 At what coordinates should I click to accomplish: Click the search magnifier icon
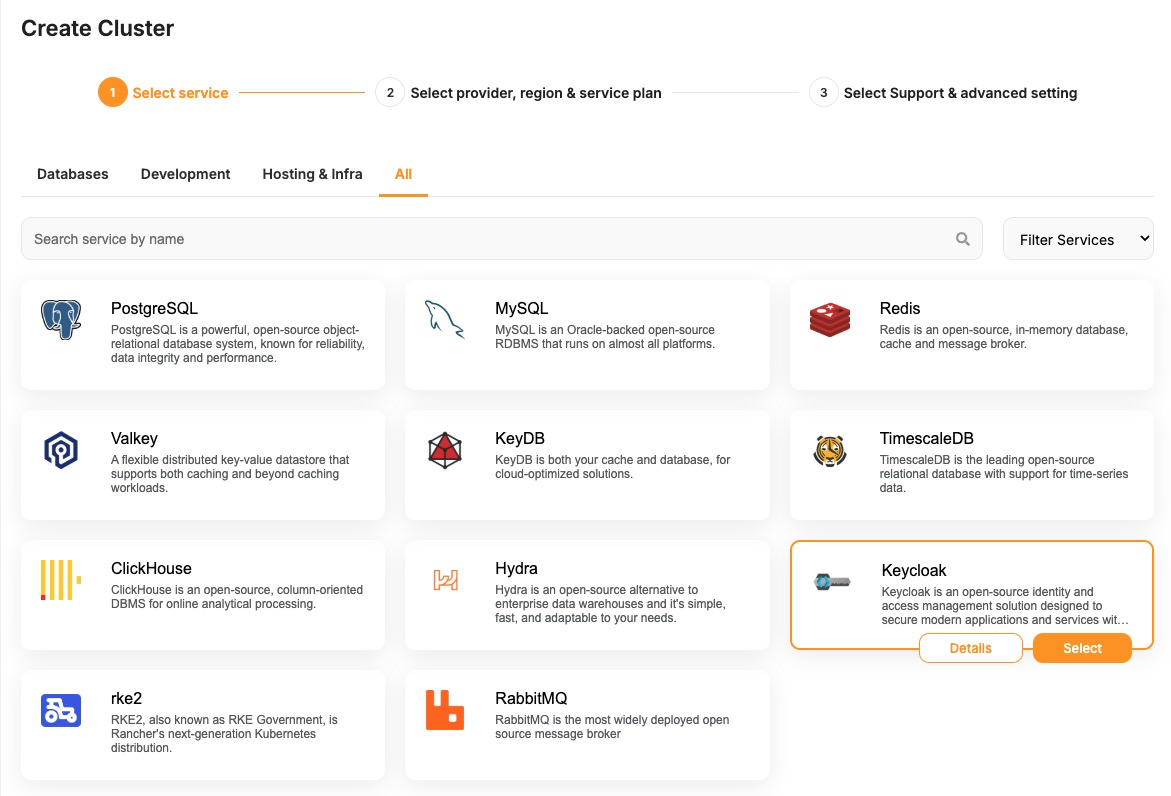pyautogui.click(x=963, y=239)
